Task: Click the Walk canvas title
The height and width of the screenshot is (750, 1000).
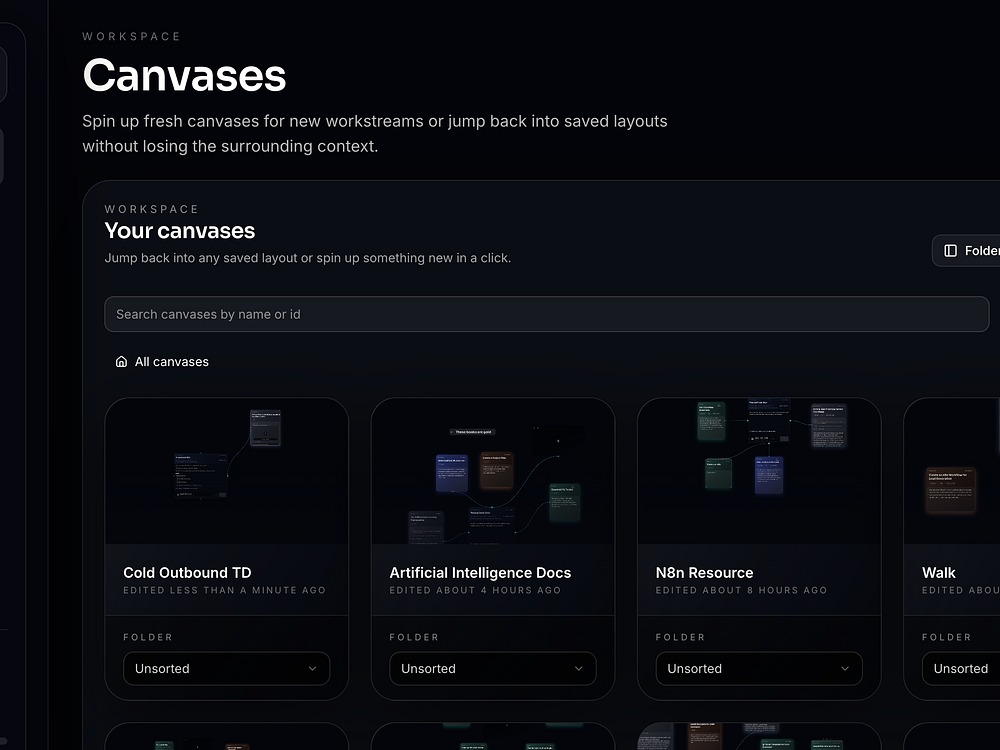Action: (938, 573)
